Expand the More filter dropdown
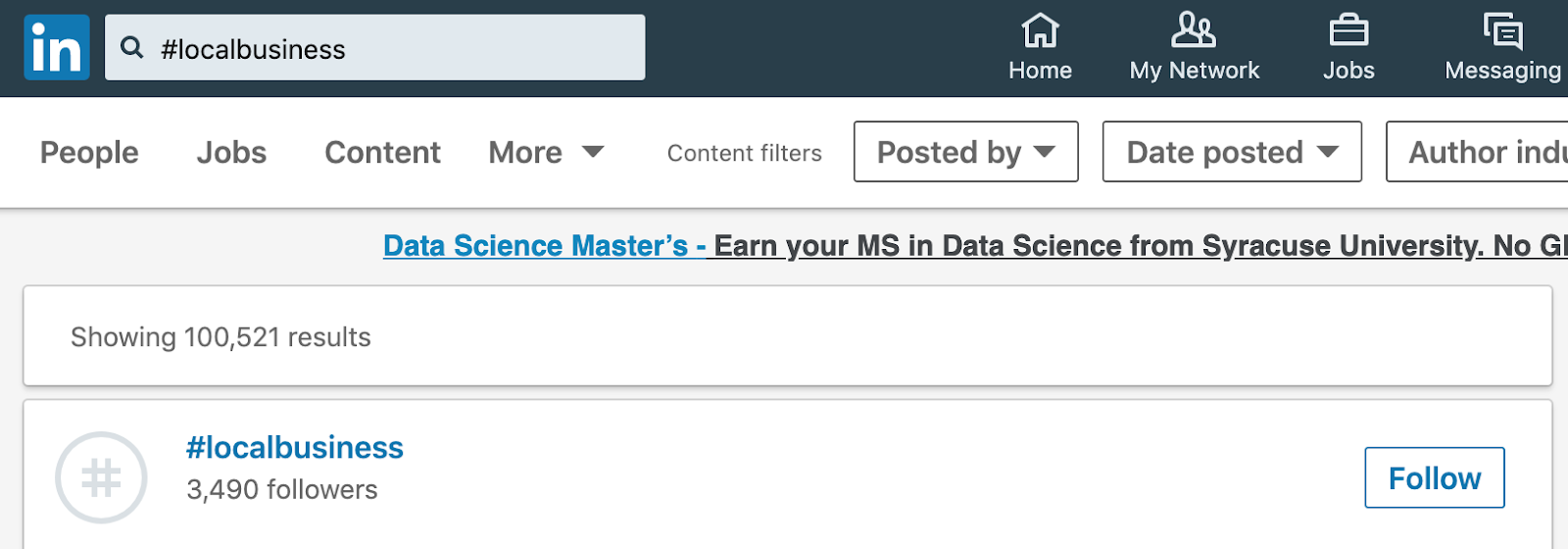Image resolution: width=1568 pixels, height=549 pixels. 546,152
